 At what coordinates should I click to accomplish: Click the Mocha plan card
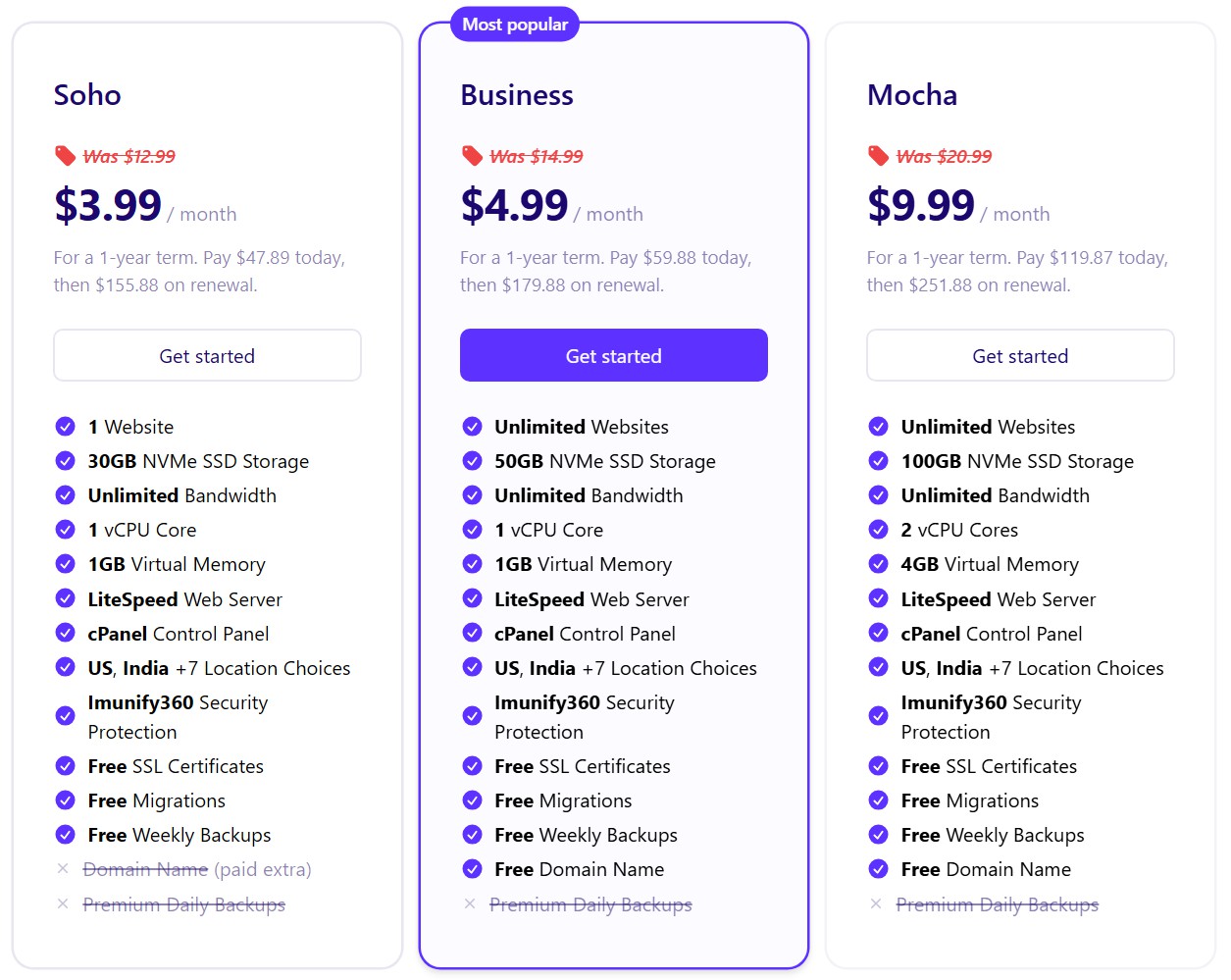(x=1020, y=490)
